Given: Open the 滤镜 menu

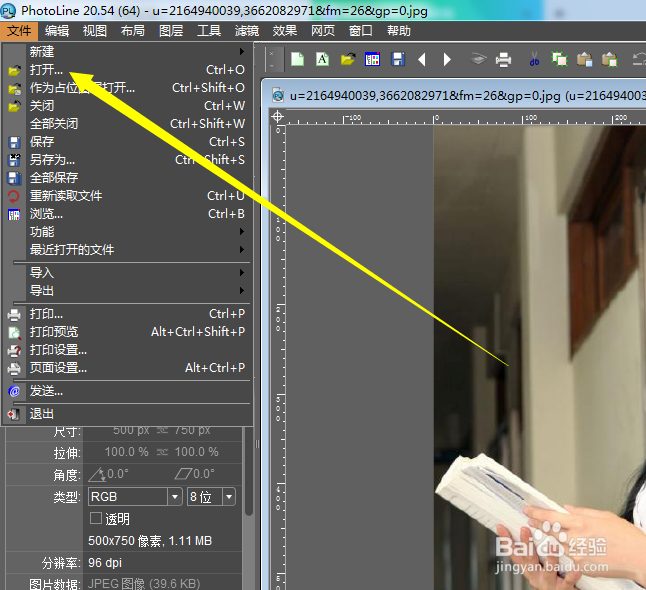Looking at the screenshot, I should point(247,31).
